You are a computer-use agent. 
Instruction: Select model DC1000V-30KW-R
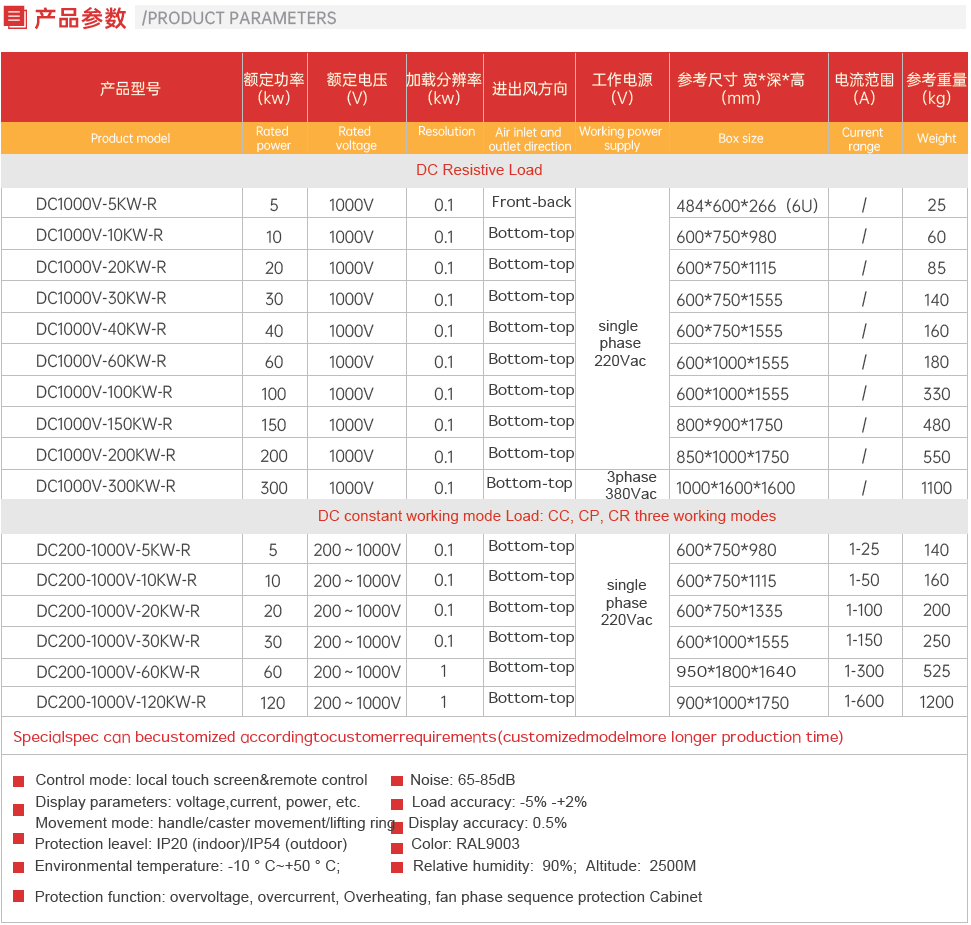point(101,298)
